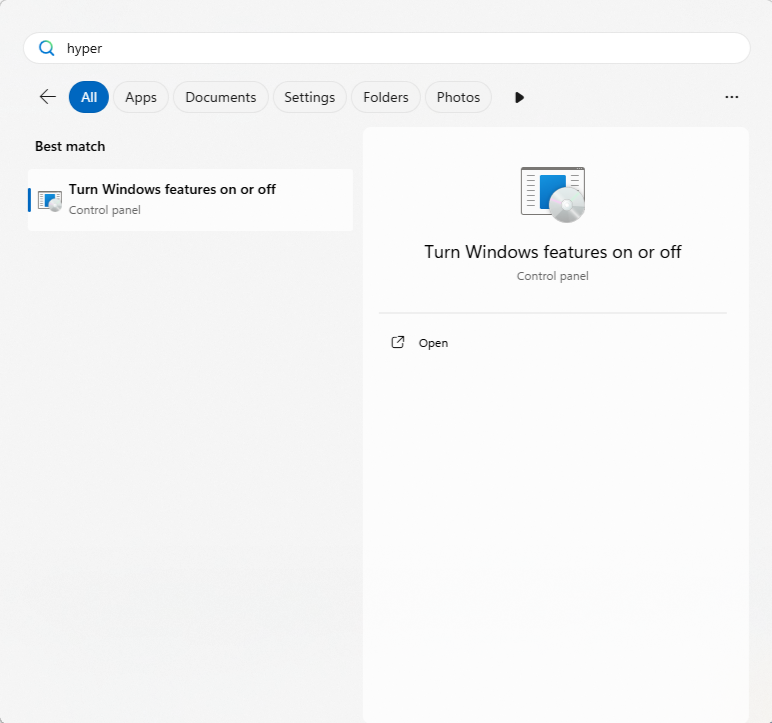Select the All filter tab
This screenshot has height=723, width=772.
tap(89, 97)
